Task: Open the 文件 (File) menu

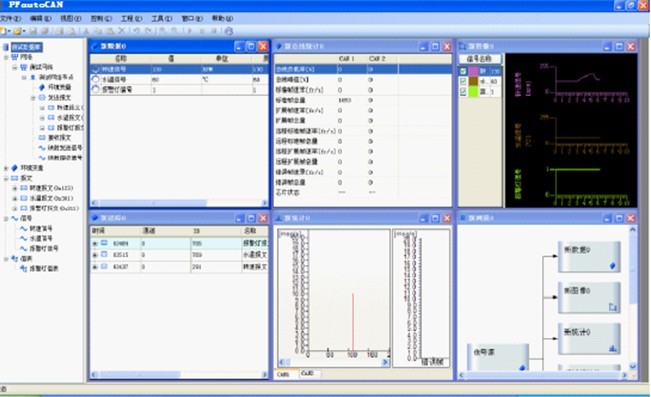Action: click(x=10, y=18)
